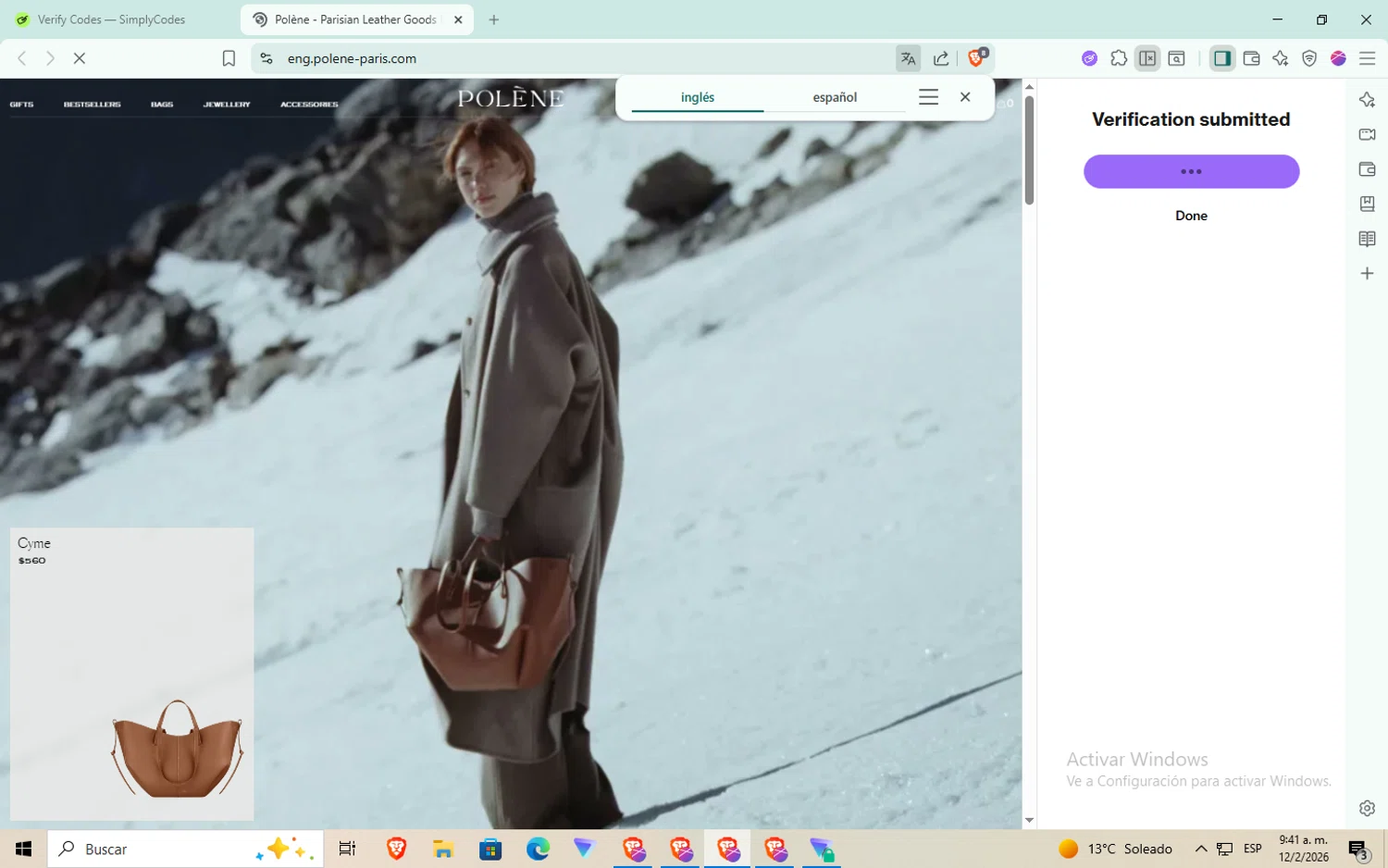Go back to the previous page
The height and width of the screenshot is (868, 1388).
coord(22,58)
